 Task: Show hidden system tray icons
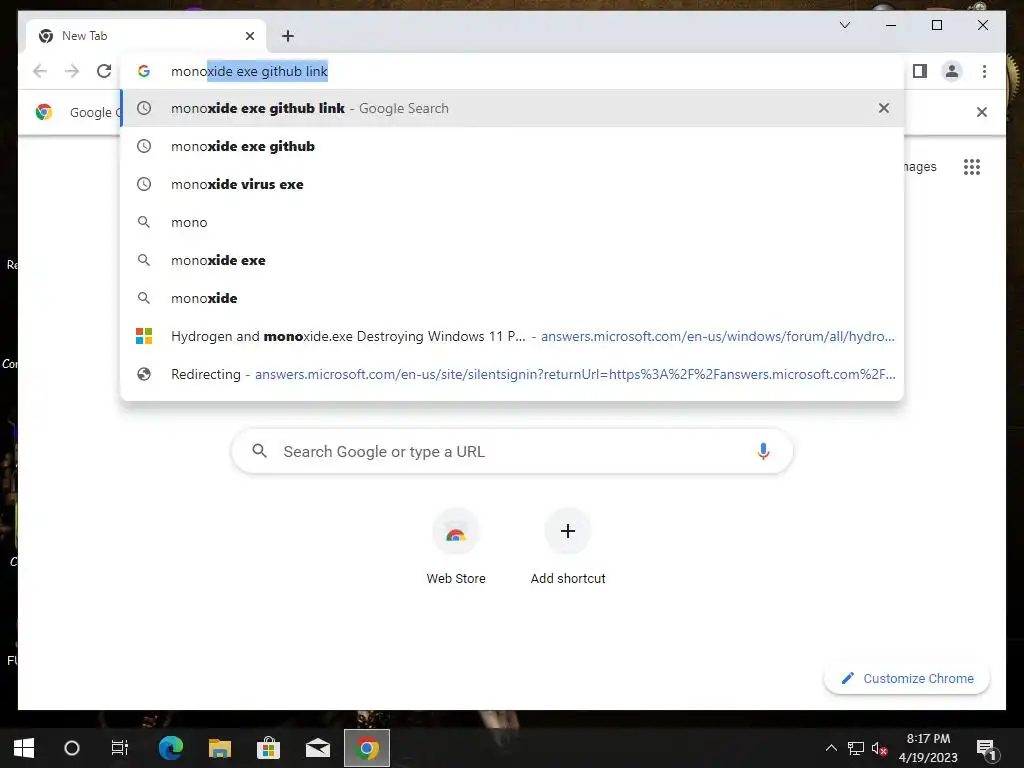point(831,748)
